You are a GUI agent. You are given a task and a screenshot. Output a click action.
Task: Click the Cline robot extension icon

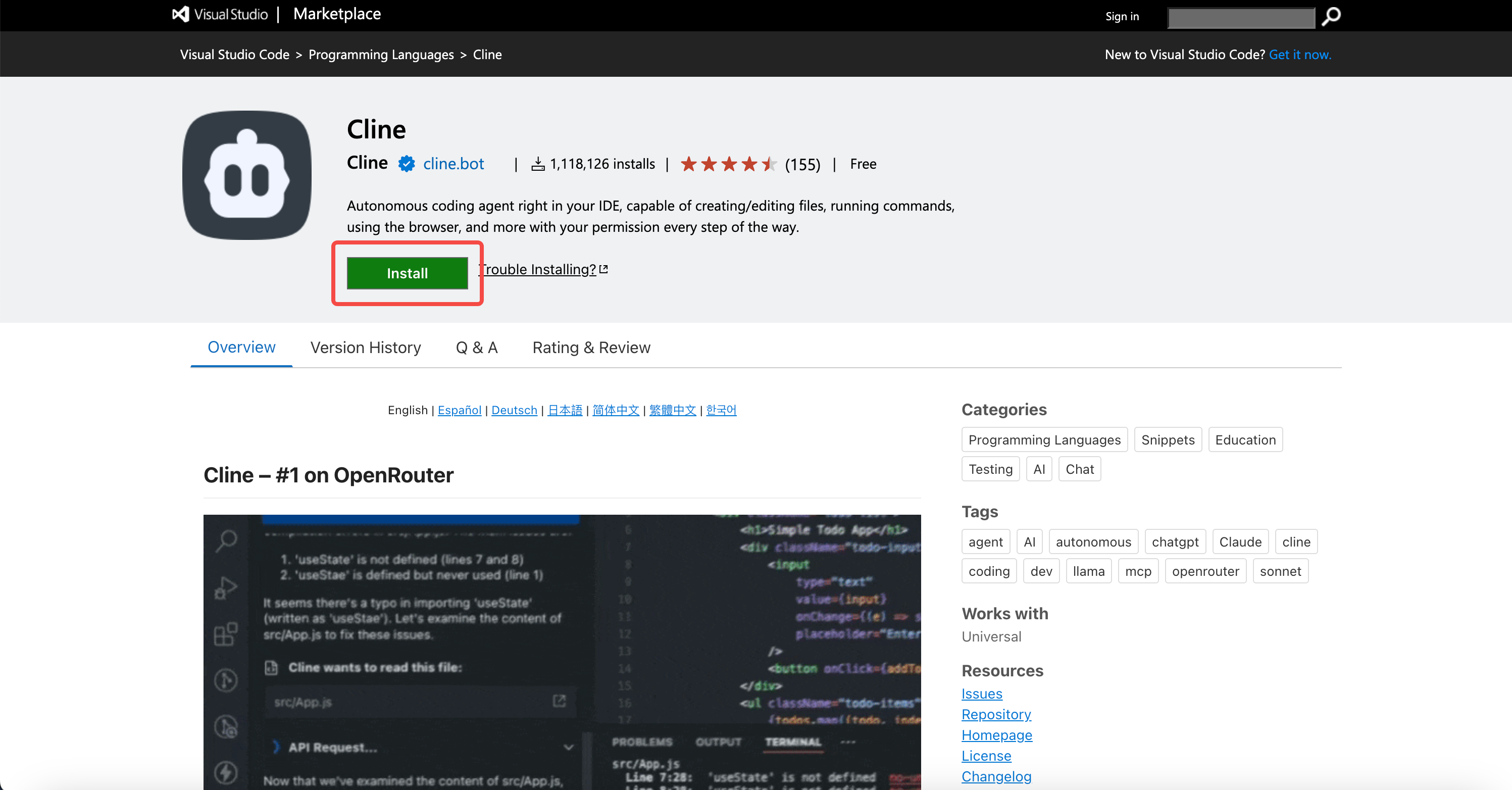[247, 175]
